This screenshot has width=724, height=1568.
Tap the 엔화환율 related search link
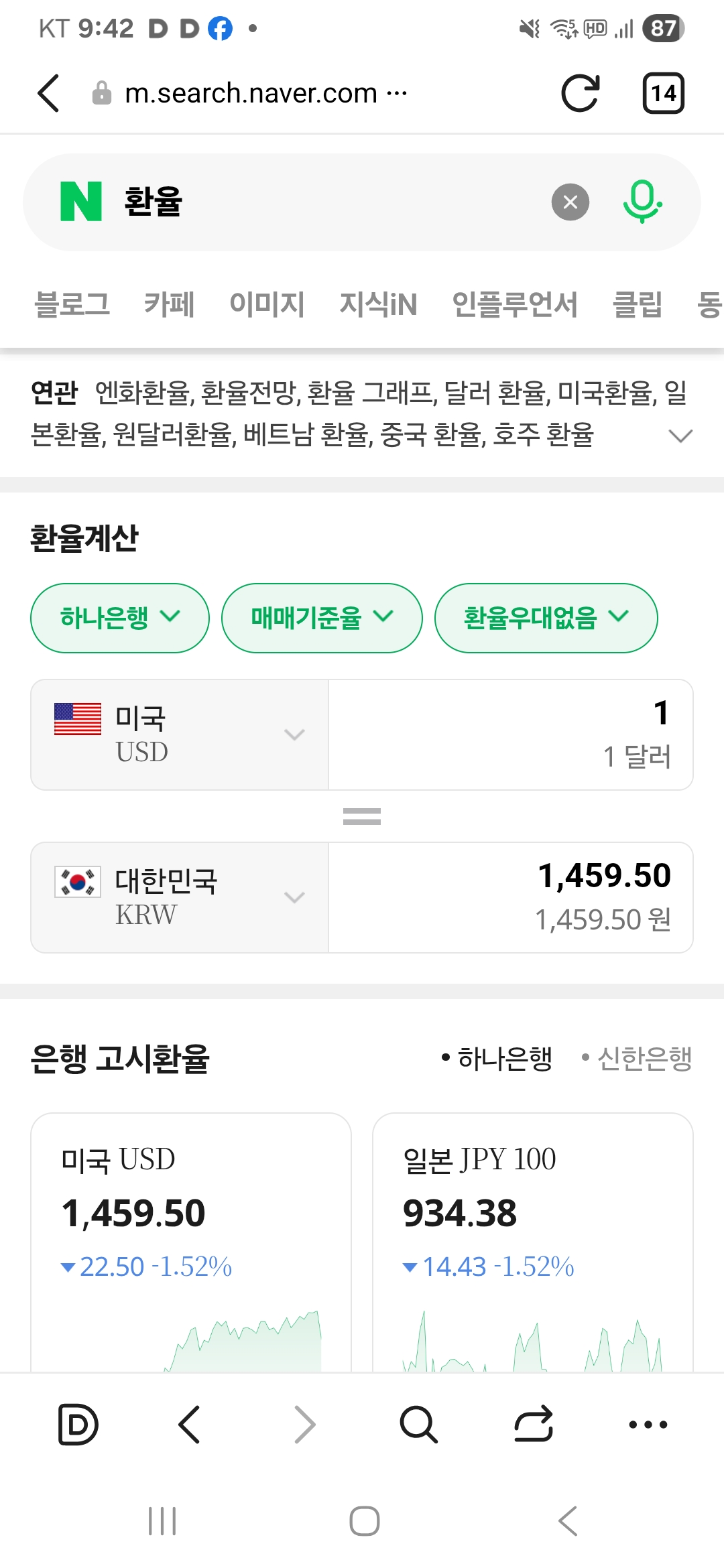[143, 393]
